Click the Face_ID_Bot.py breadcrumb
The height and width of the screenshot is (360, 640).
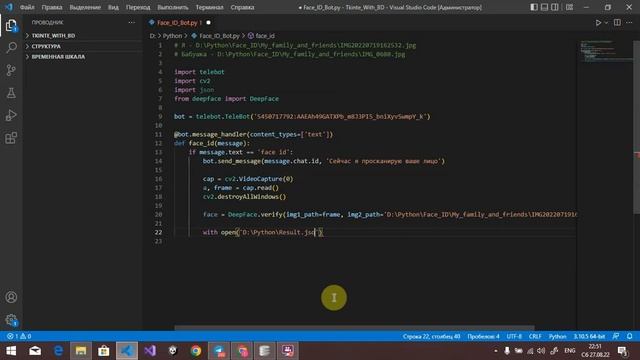pos(216,36)
